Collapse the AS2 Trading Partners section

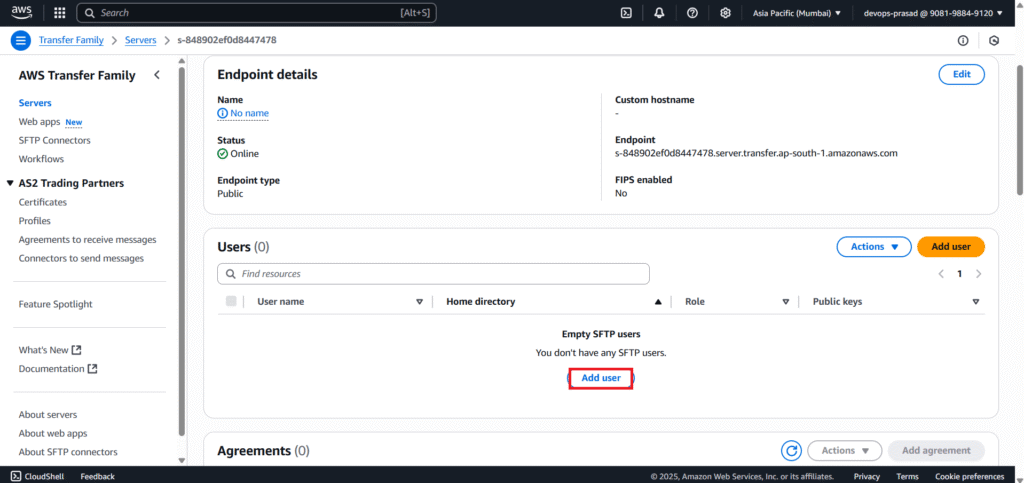point(10,183)
